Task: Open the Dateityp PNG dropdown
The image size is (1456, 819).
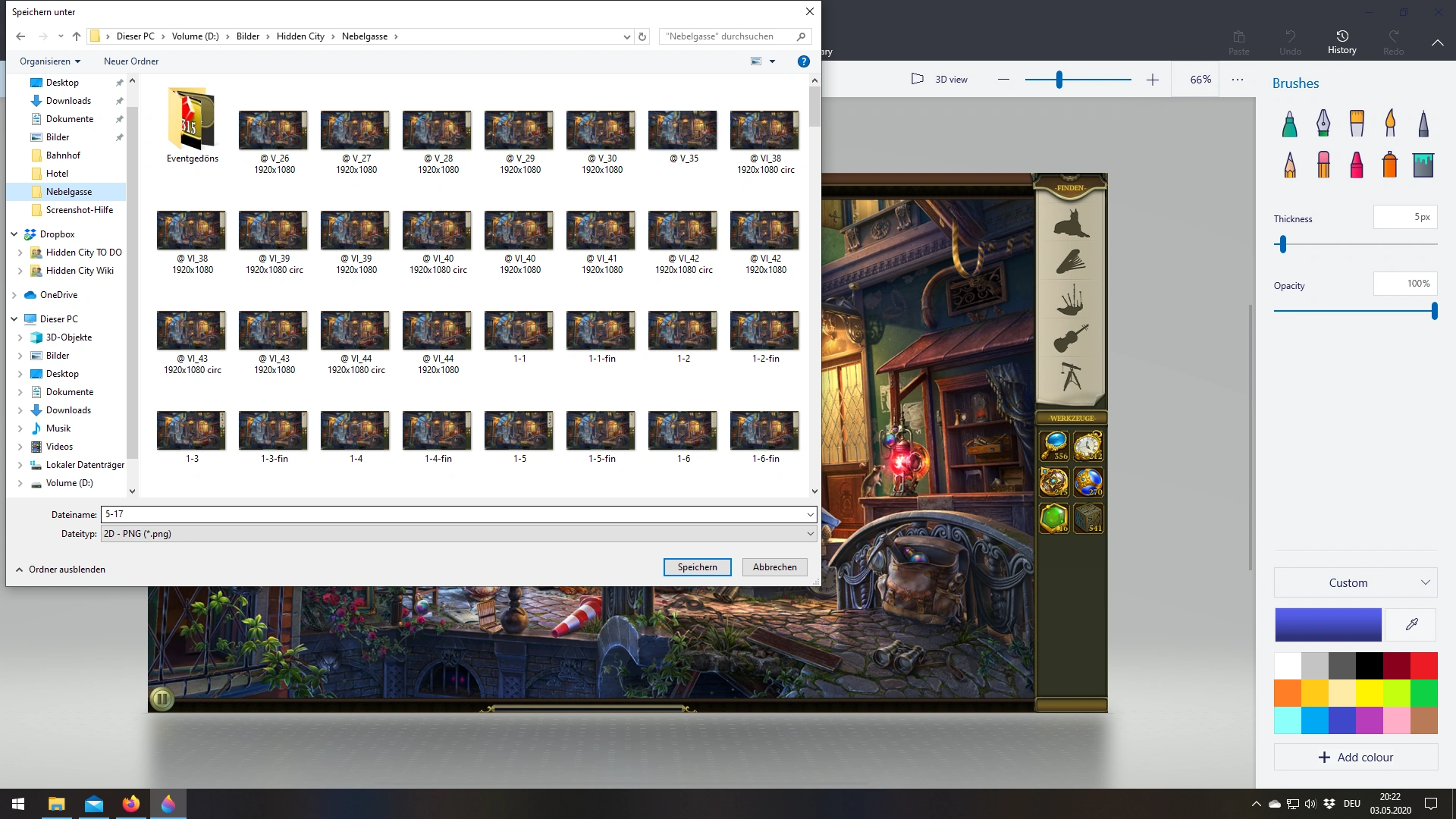Action: pos(458,534)
